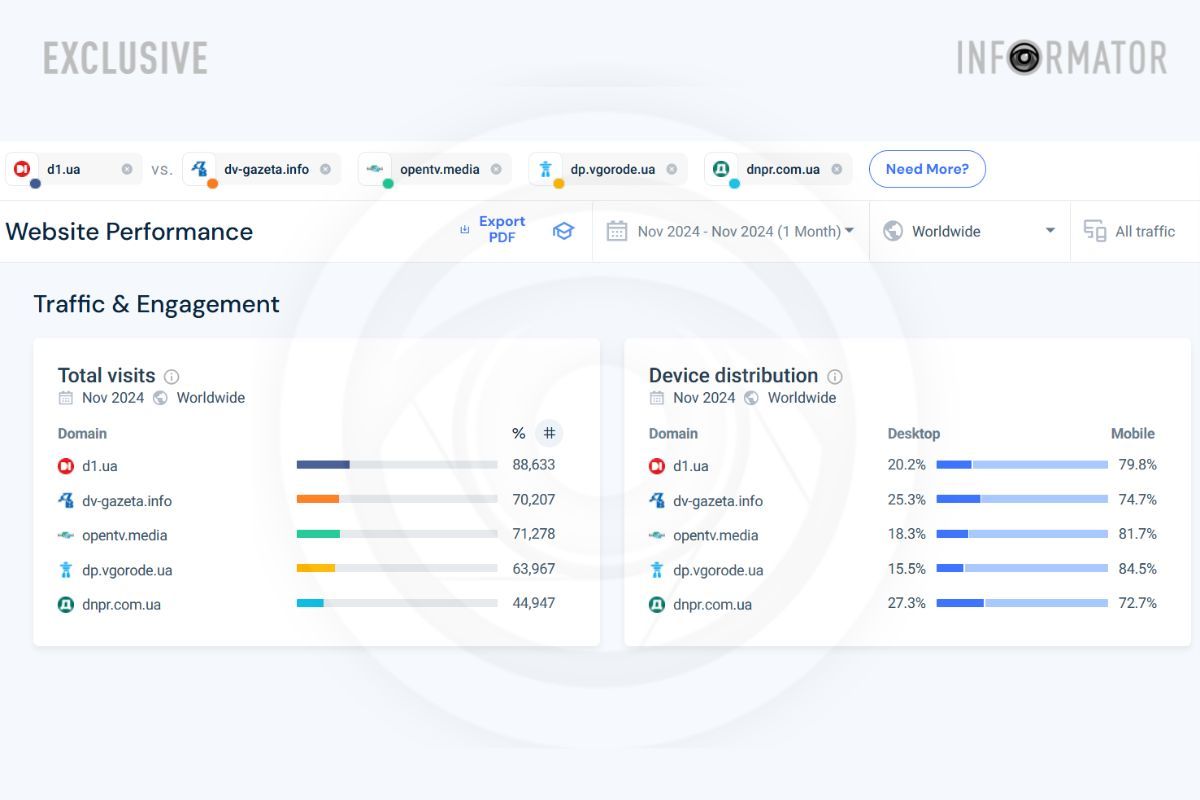Remove dv-gazeta.info chip from comparison
The image size is (1200, 800).
pos(325,169)
